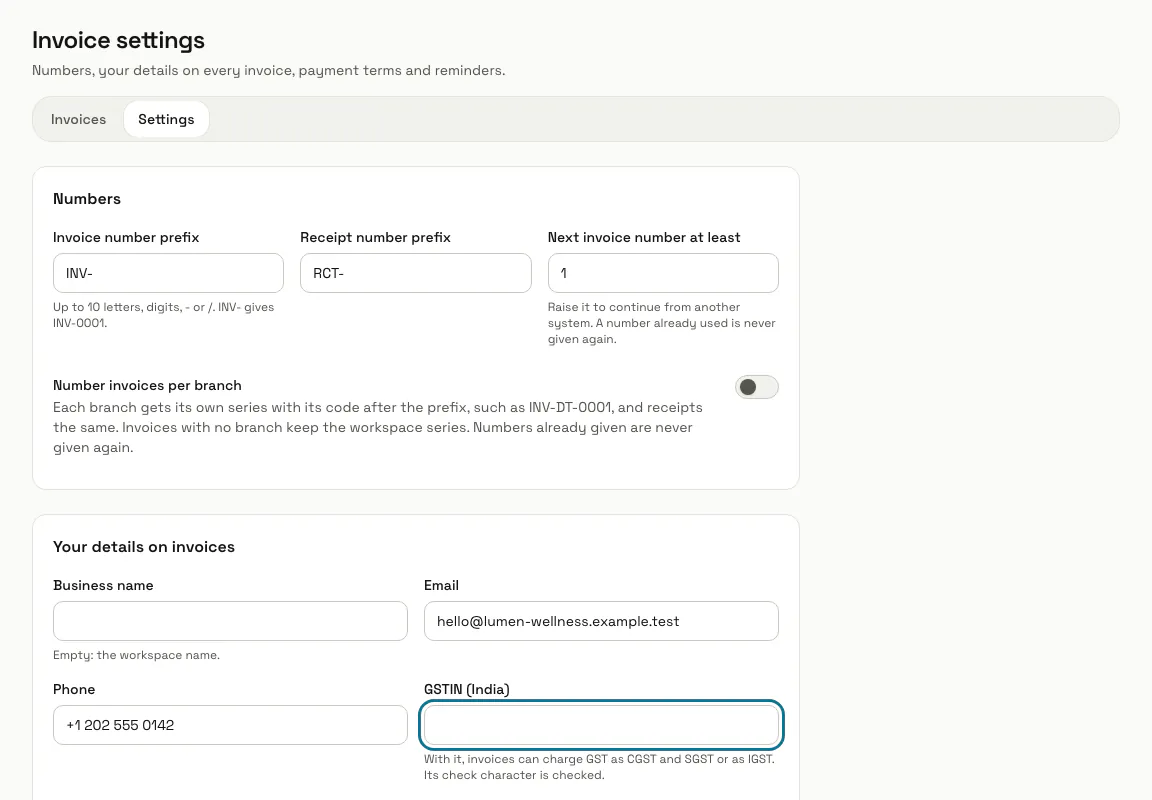Toggle Number invoices per branch switch
1152x800 pixels.
click(756, 387)
